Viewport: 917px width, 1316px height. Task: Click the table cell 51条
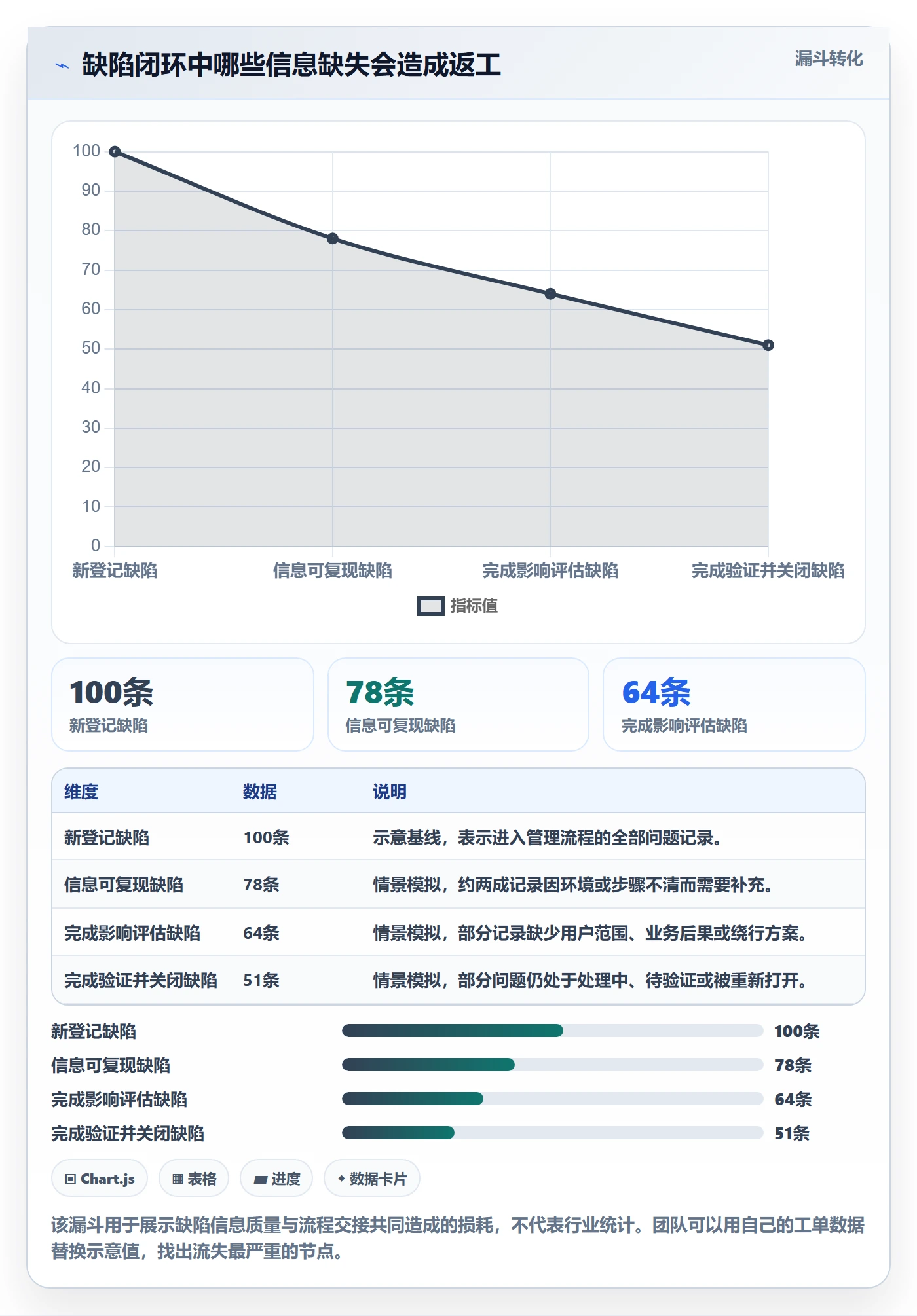(261, 980)
